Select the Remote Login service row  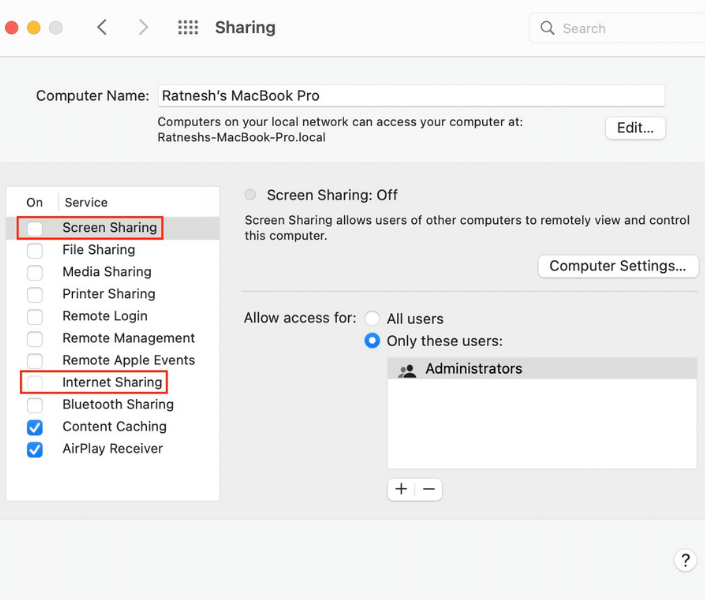tap(112, 316)
